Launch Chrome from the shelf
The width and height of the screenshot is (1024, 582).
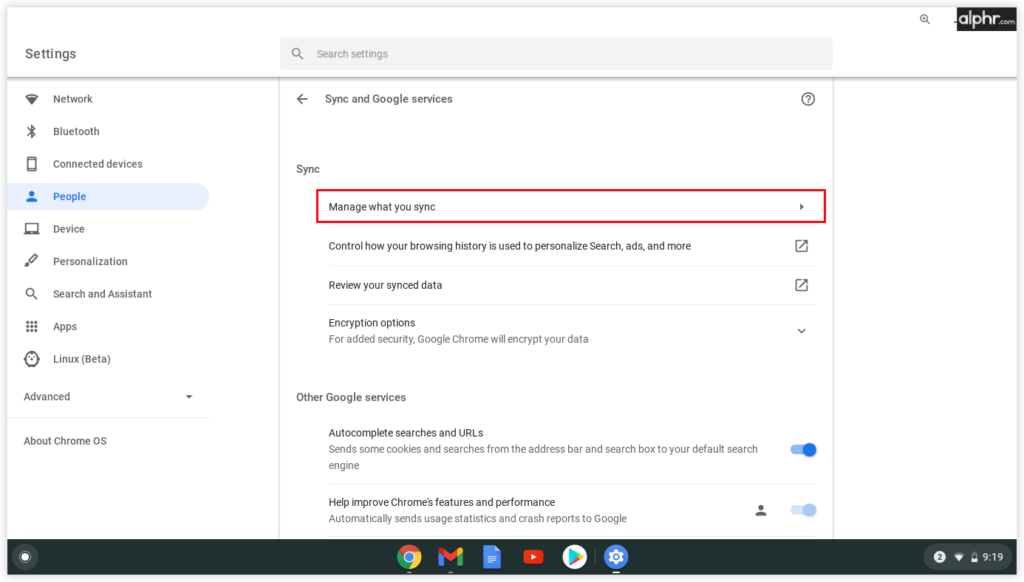(x=409, y=557)
